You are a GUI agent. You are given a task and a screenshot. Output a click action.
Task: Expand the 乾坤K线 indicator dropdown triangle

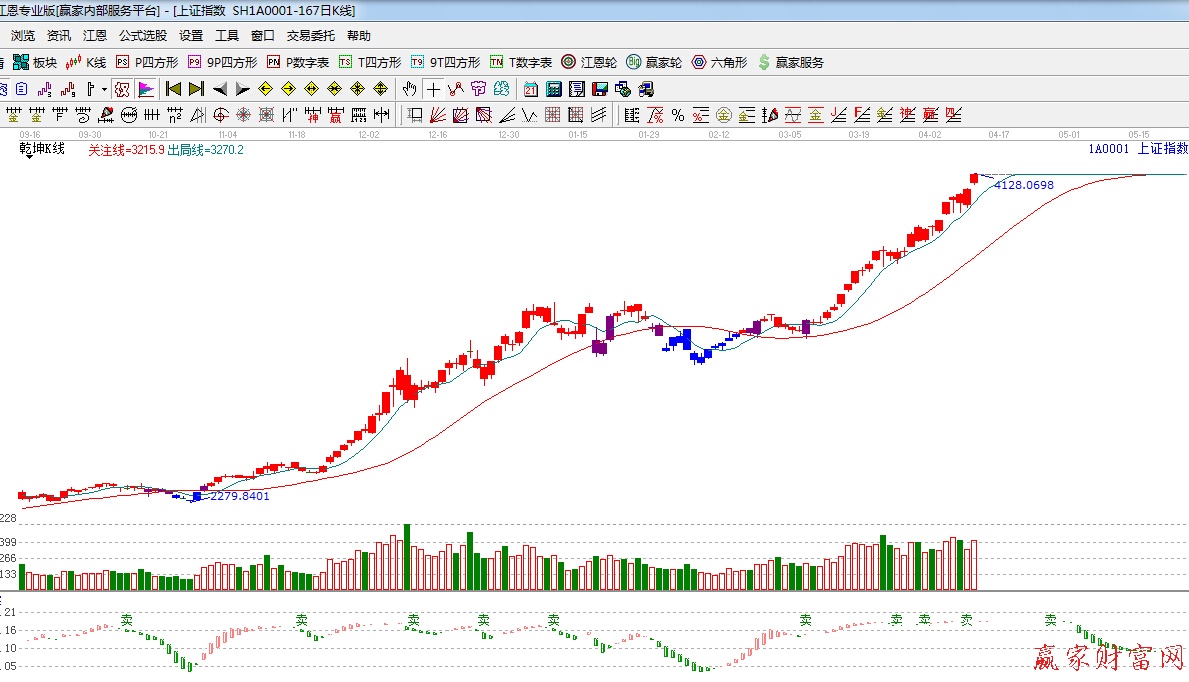[x=29, y=157]
